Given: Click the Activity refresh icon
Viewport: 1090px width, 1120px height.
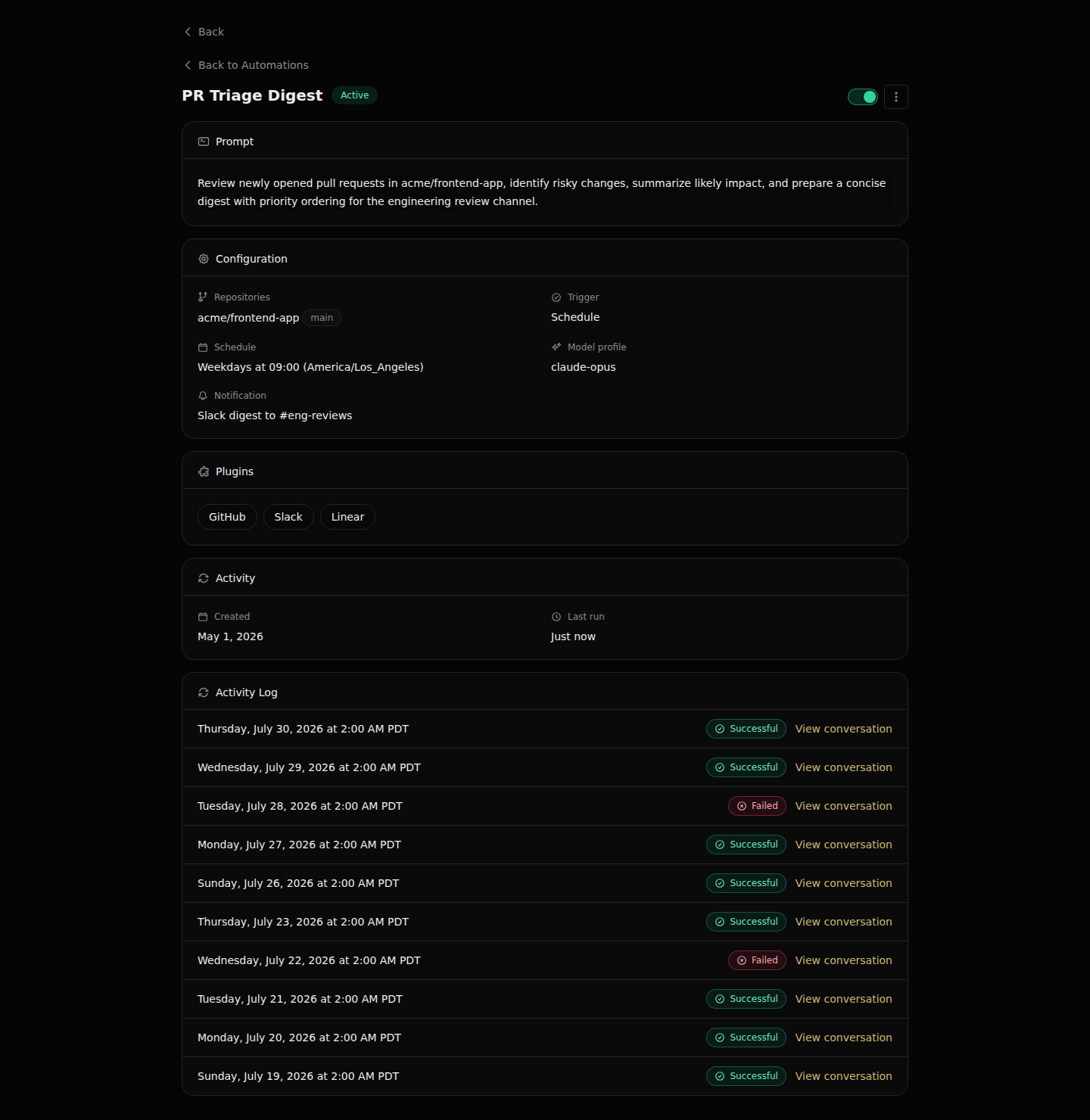Looking at the screenshot, I should (204, 578).
